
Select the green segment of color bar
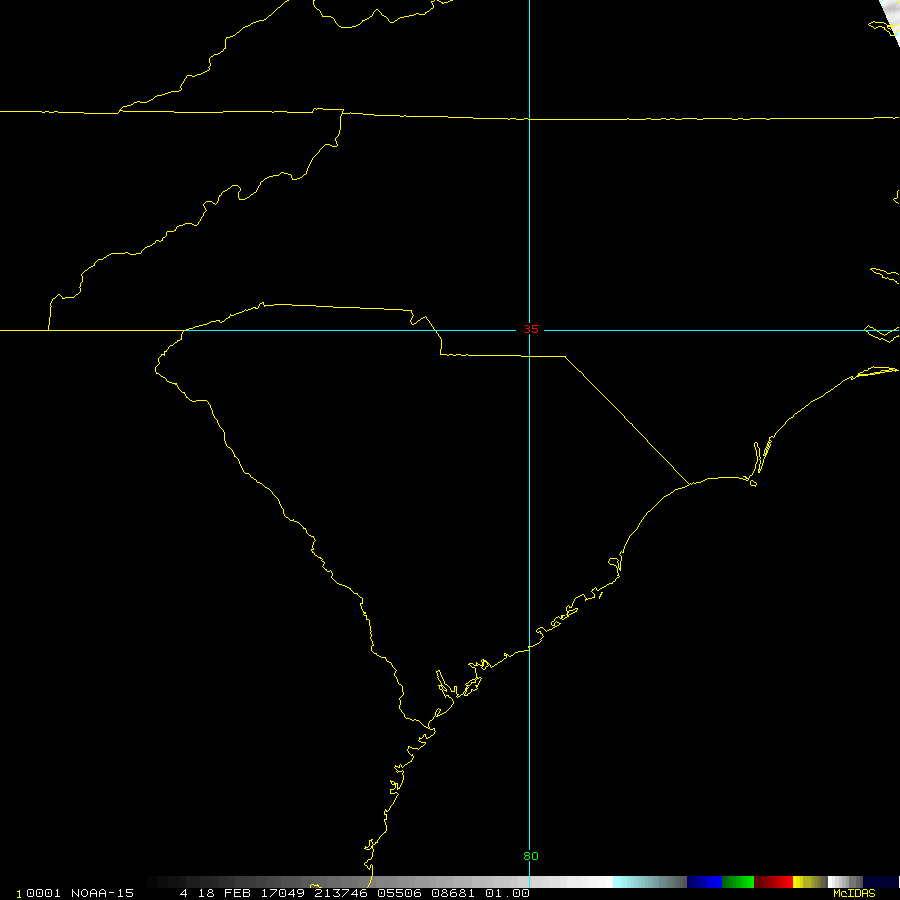(738, 882)
